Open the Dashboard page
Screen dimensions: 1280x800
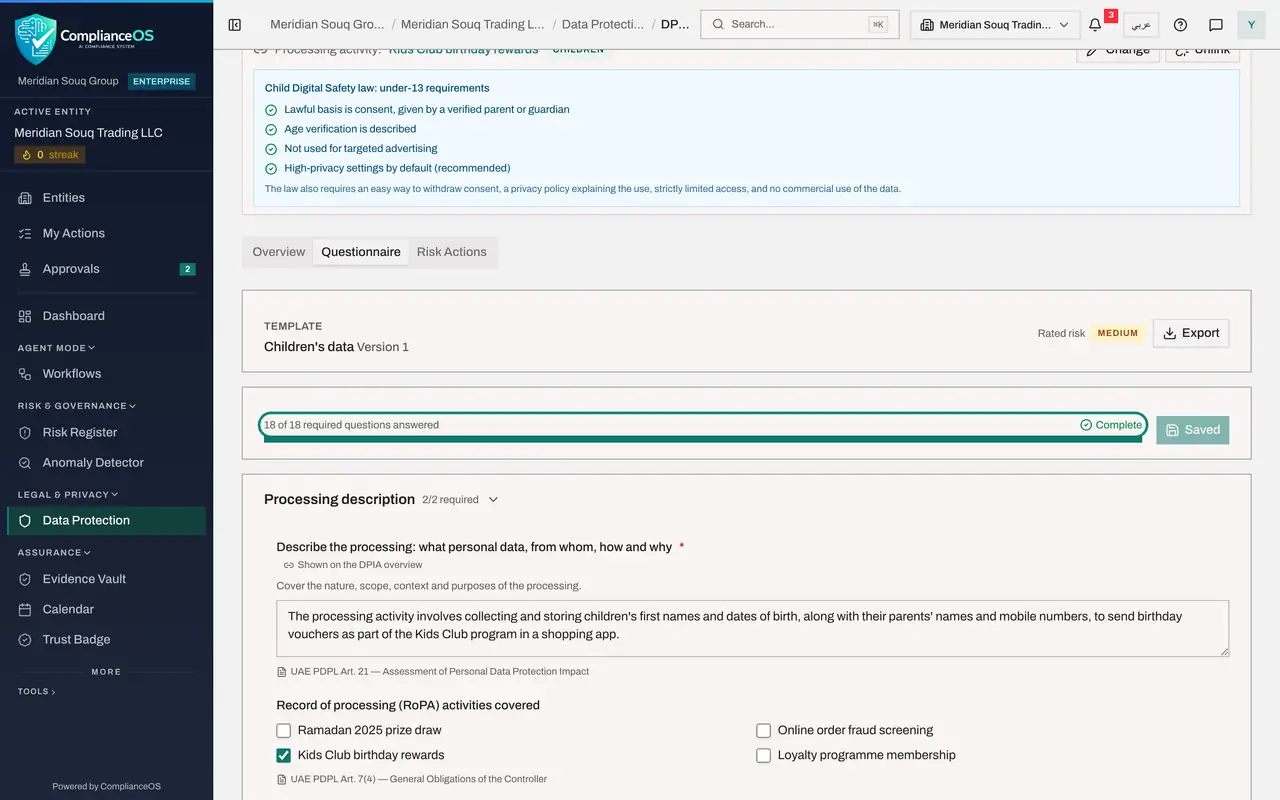click(x=106, y=316)
